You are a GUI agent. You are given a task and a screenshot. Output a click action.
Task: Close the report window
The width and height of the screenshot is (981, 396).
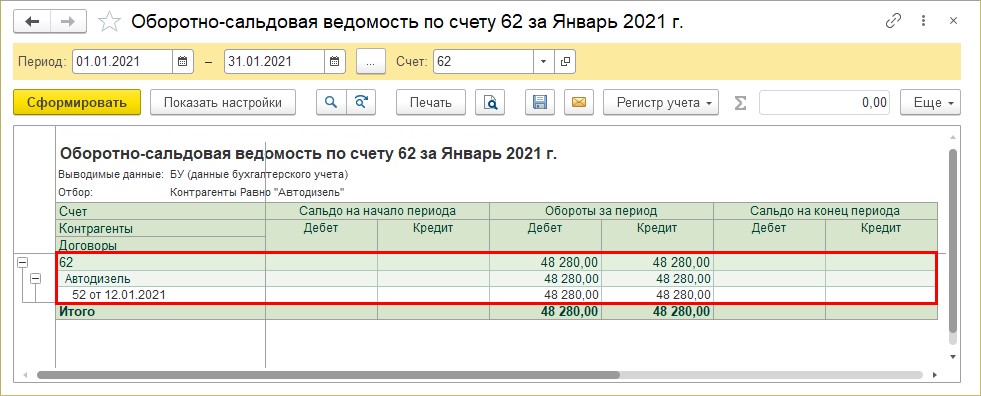pyautogui.click(x=953, y=21)
